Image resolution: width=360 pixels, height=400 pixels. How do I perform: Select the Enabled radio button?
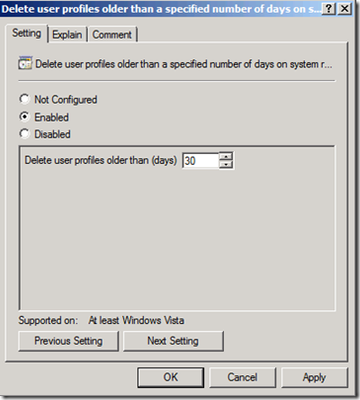(x=24, y=117)
